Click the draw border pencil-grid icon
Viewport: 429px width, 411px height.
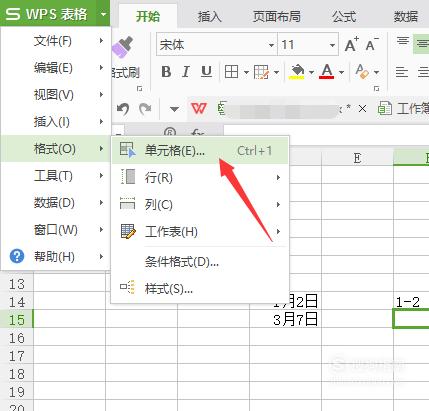pos(261,72)
